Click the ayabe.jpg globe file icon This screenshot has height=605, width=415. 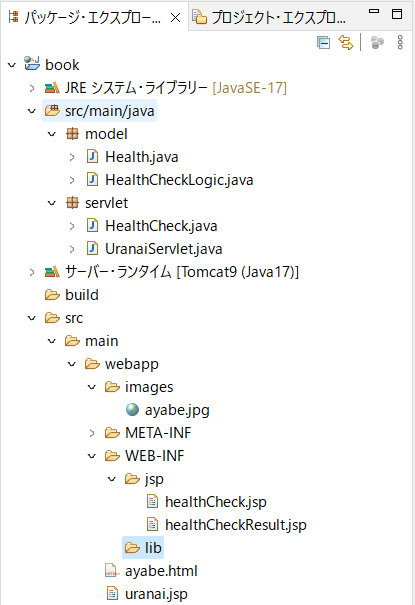(132, 409)
